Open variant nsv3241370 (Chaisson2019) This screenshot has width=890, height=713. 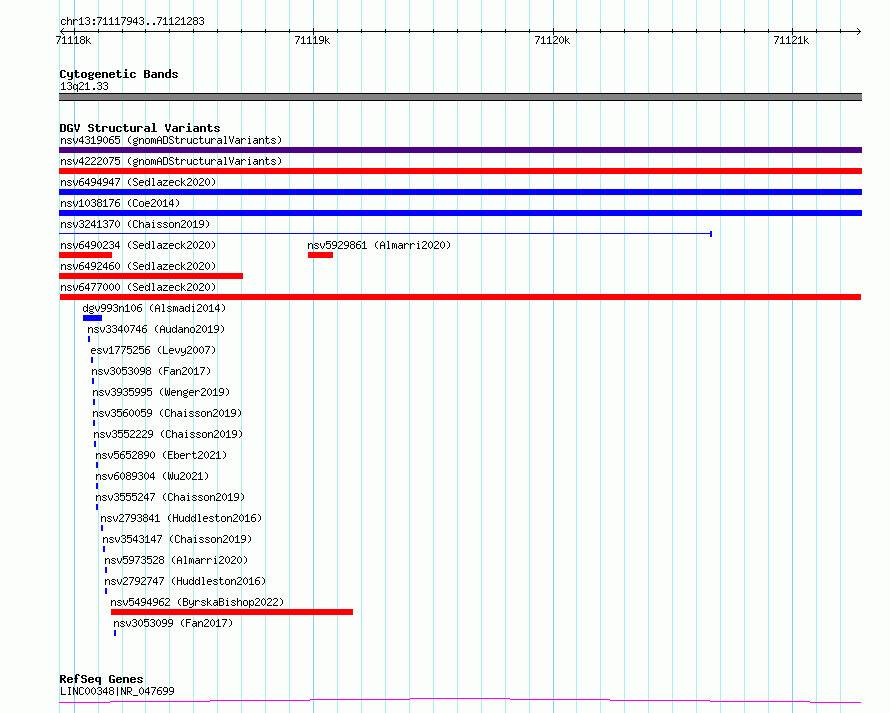point(135,224)
